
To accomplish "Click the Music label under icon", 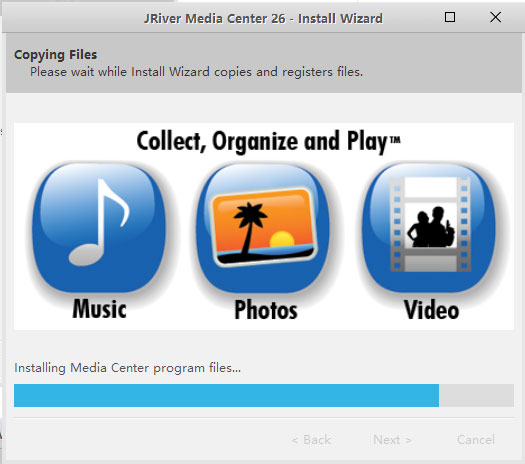I will [99, 309].
